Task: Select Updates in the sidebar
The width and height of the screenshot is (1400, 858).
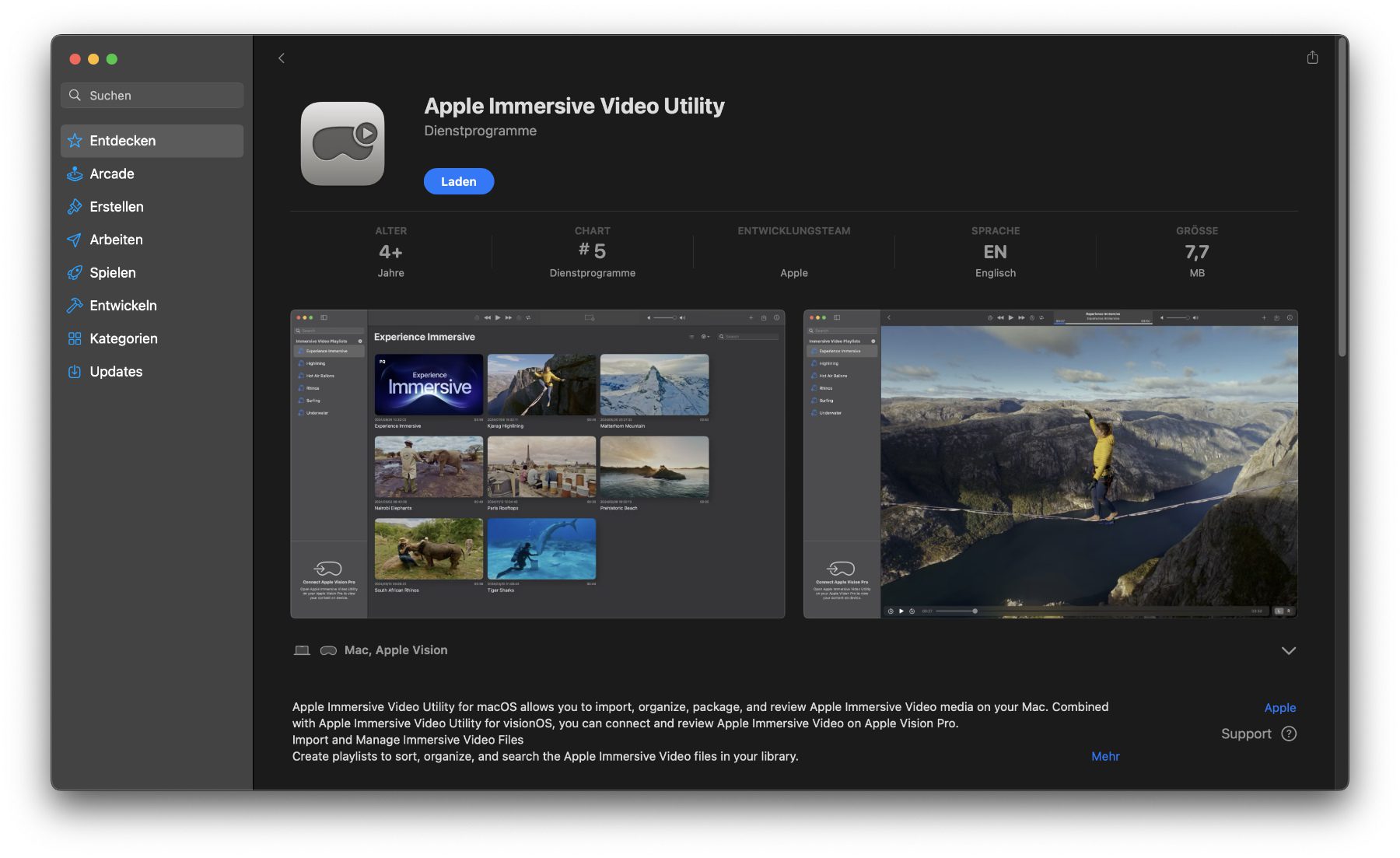Action: [116, 372]
